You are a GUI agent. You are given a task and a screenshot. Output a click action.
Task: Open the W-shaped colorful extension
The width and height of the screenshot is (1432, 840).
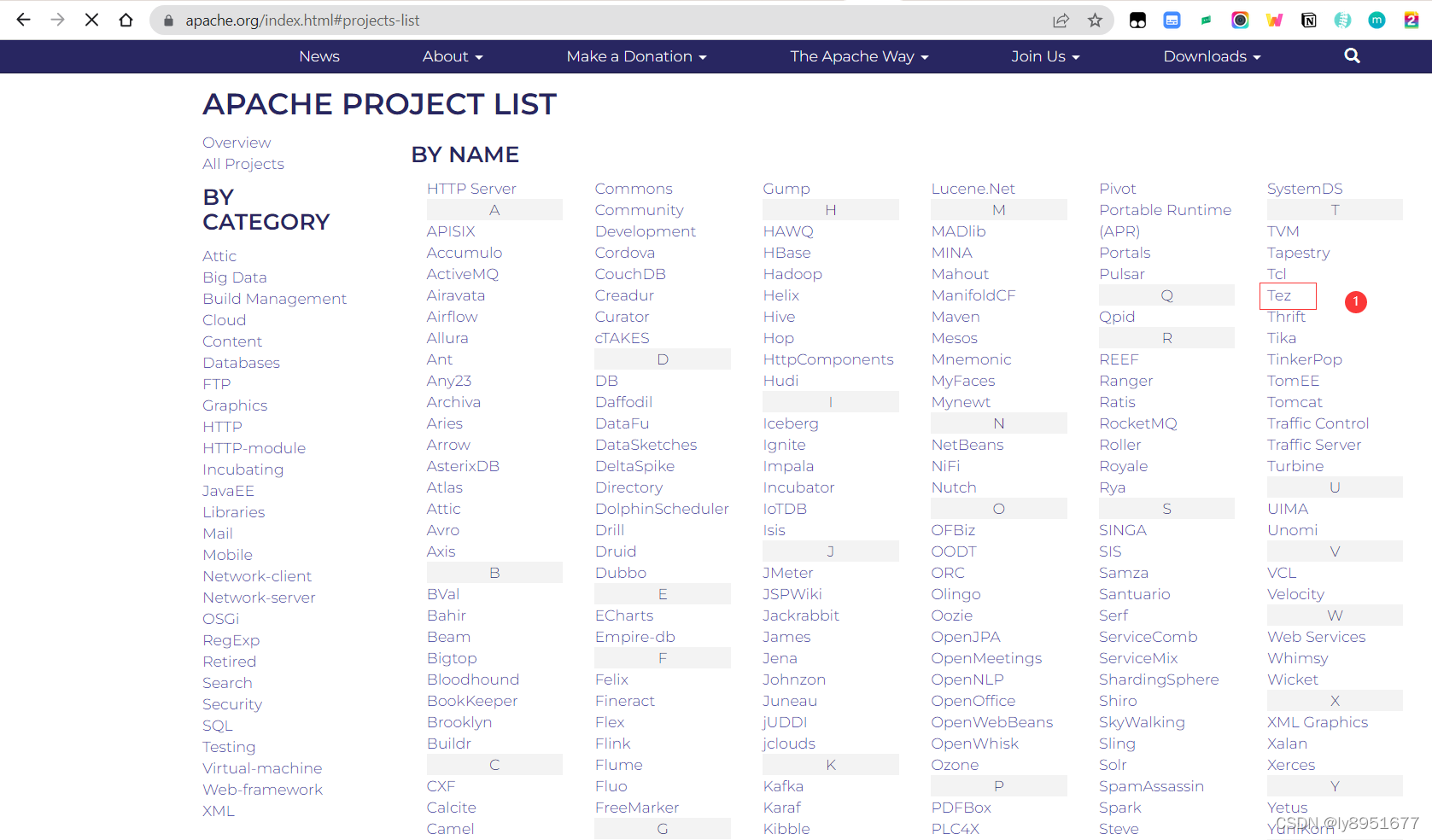[x=1274, y=20]
